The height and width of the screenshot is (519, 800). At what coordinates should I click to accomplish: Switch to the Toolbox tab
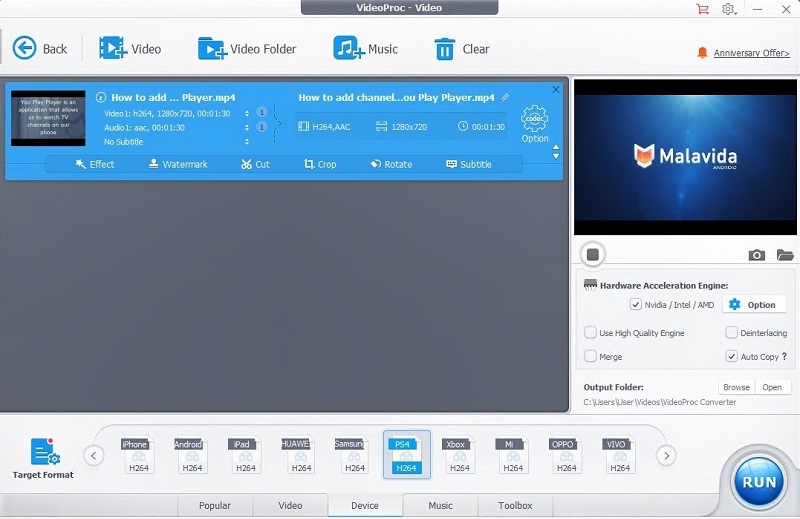[515, 505]
